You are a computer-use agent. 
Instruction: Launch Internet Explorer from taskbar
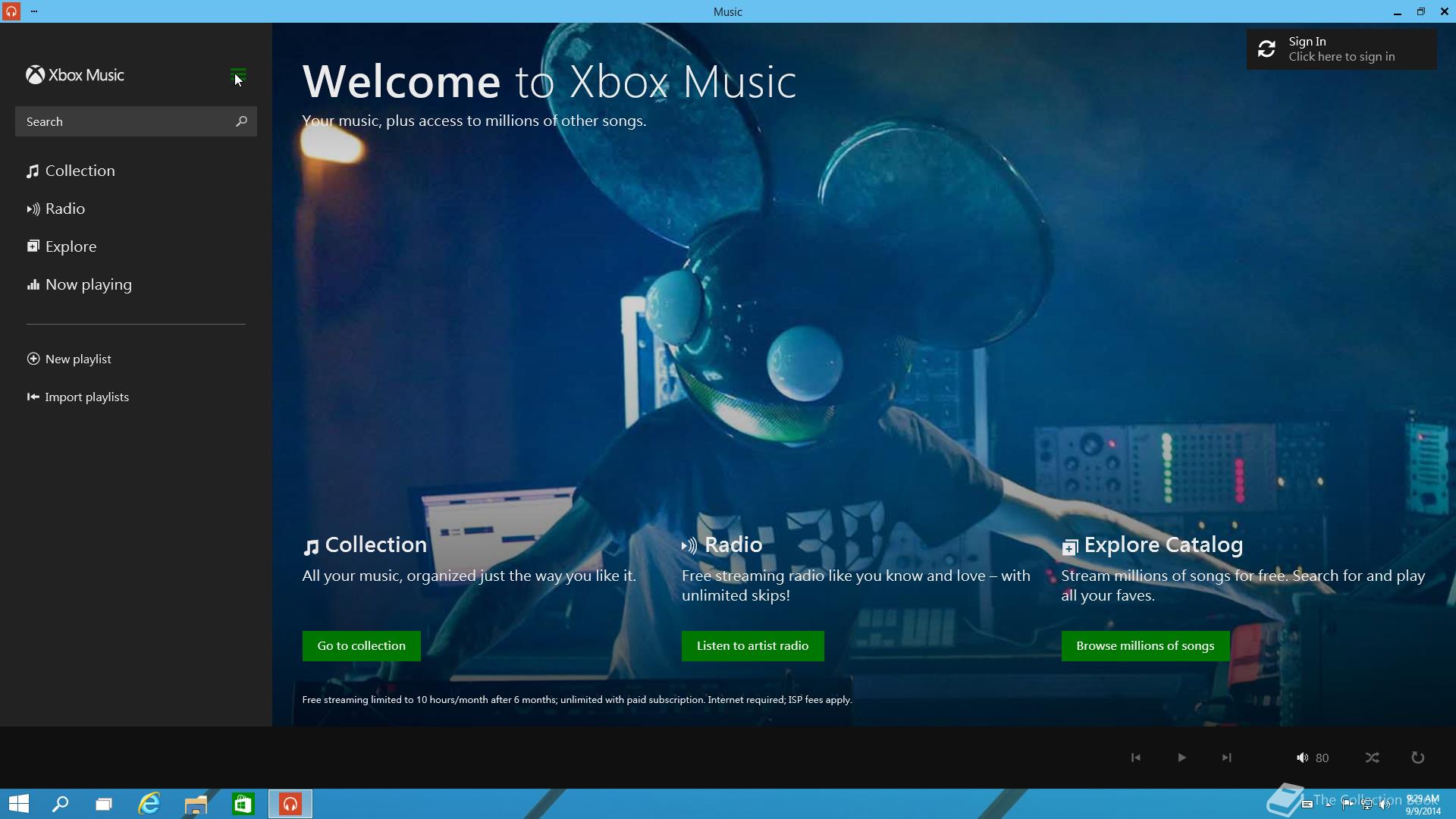(x=149, y=804)
